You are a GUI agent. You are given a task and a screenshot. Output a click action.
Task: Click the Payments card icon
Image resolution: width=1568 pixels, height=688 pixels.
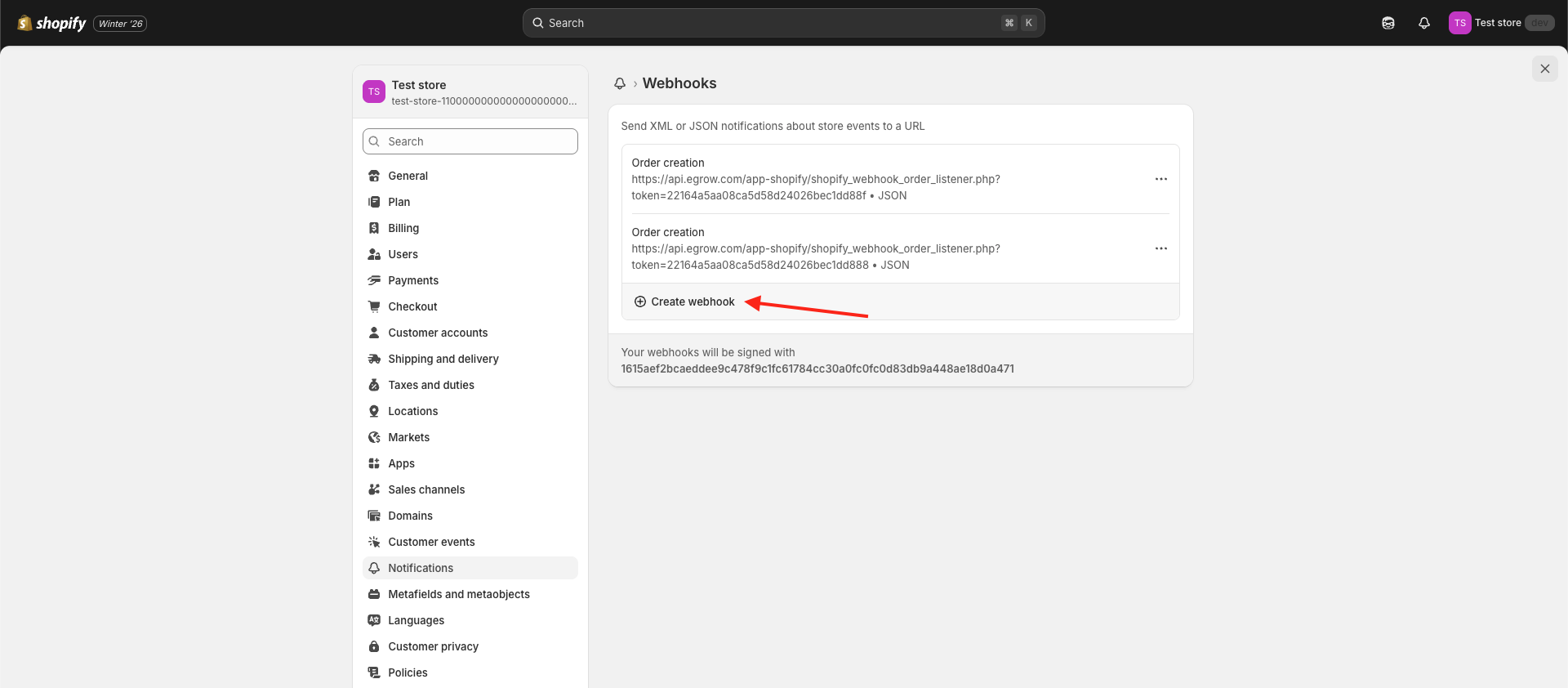374,280
